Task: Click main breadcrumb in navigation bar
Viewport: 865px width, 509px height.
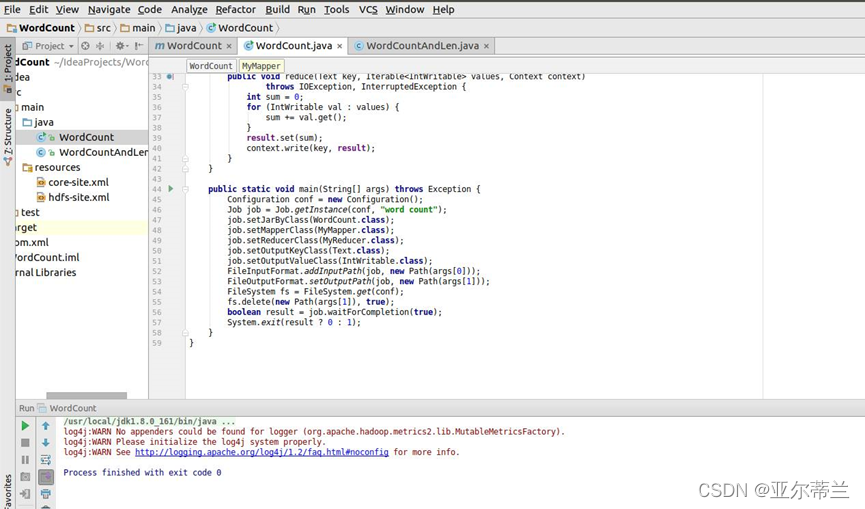Action: coord(138,28)
